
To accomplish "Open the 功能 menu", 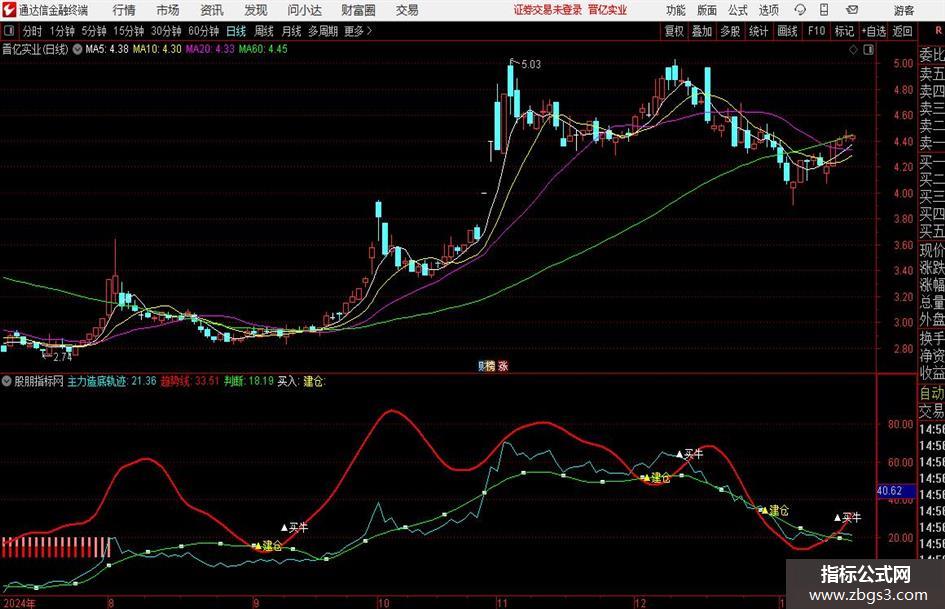I will 676,10.
